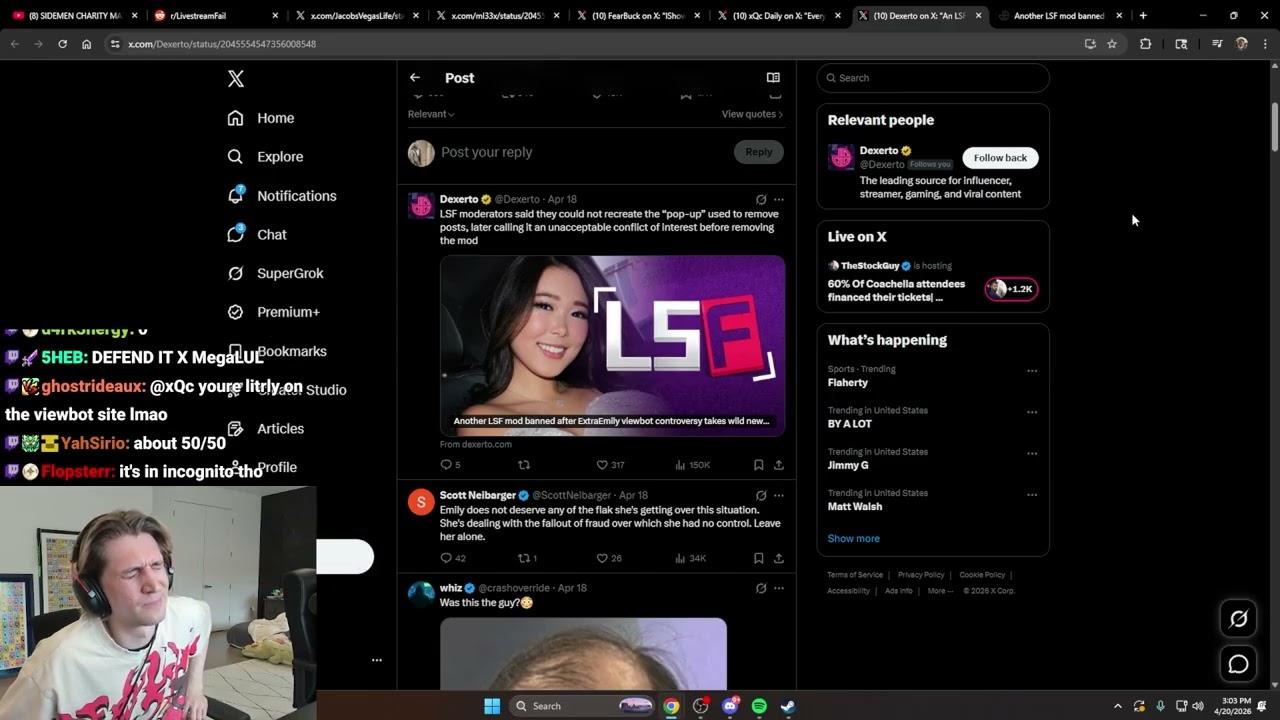The image size is (1280, 720).
Task: Reply to Dexerto post comment icon
Action: tap(446, 465)
